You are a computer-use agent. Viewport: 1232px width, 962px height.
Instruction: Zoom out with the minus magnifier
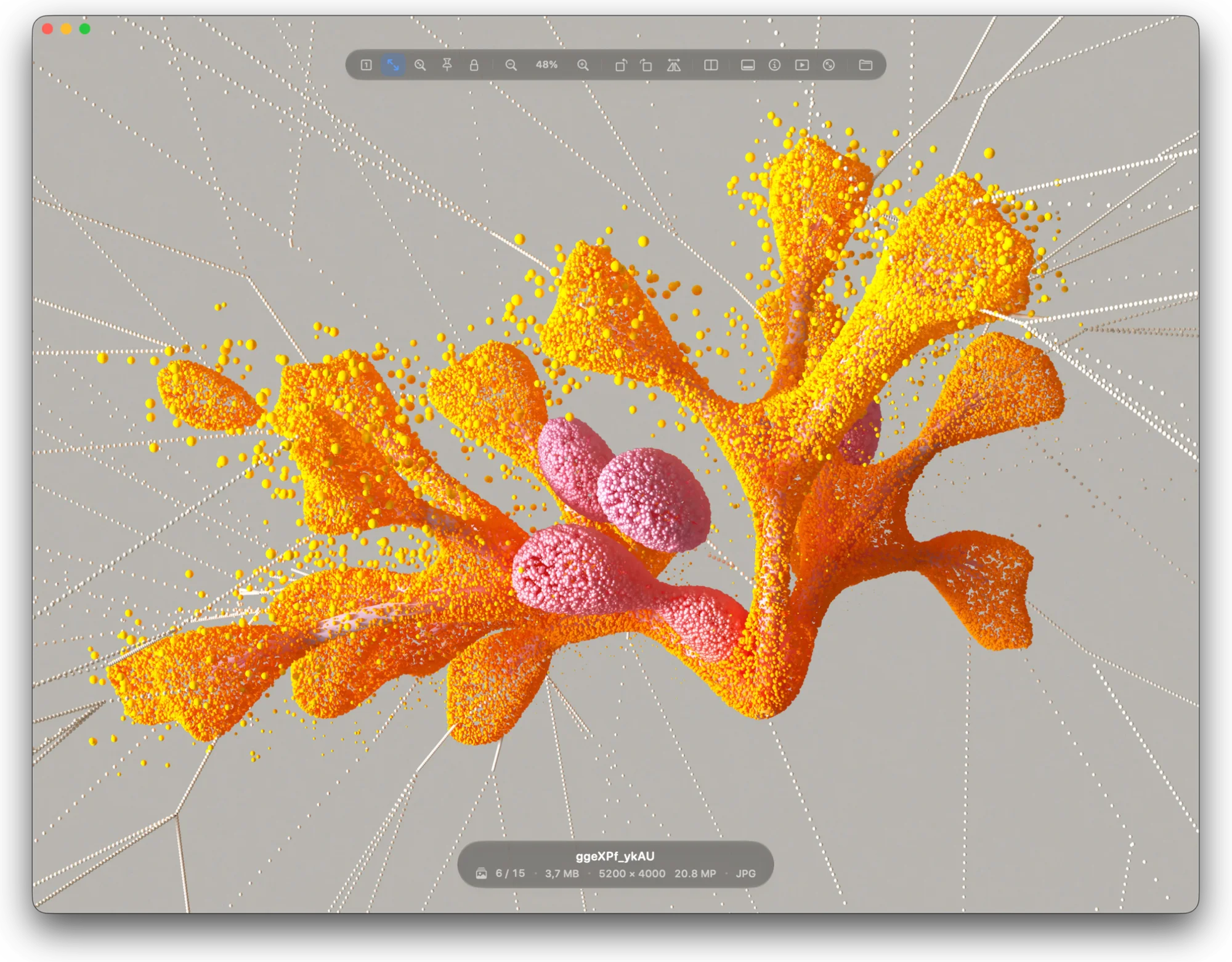click(x=511, y=65)
